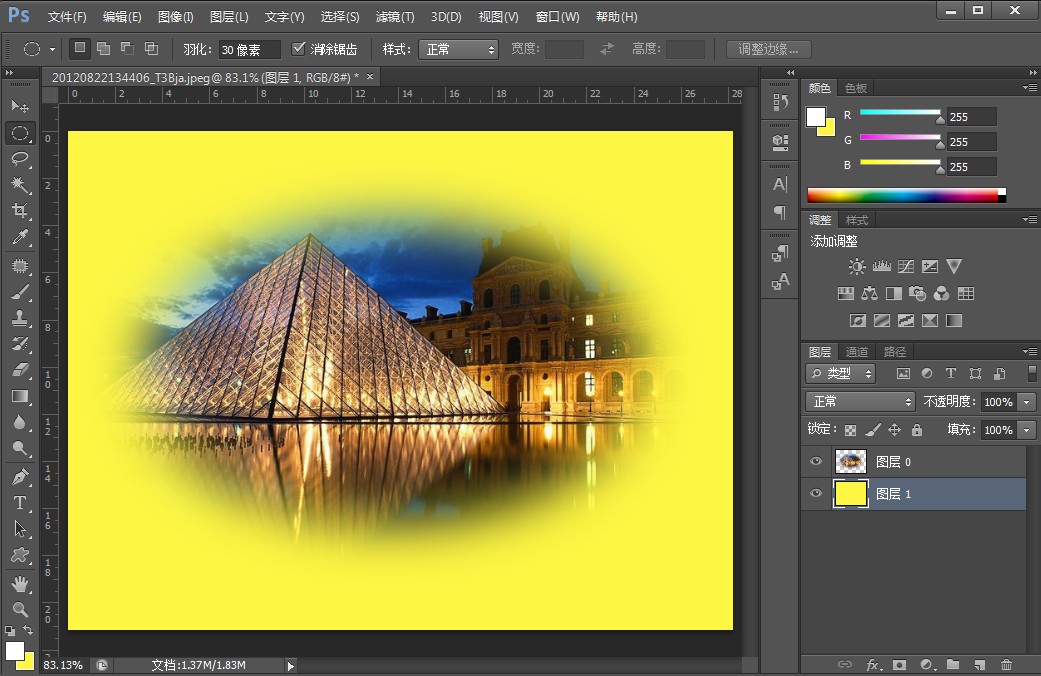Hide 图层 0 using its eye icon
This screenshot has width=1041, height=676.
point(816,461)
